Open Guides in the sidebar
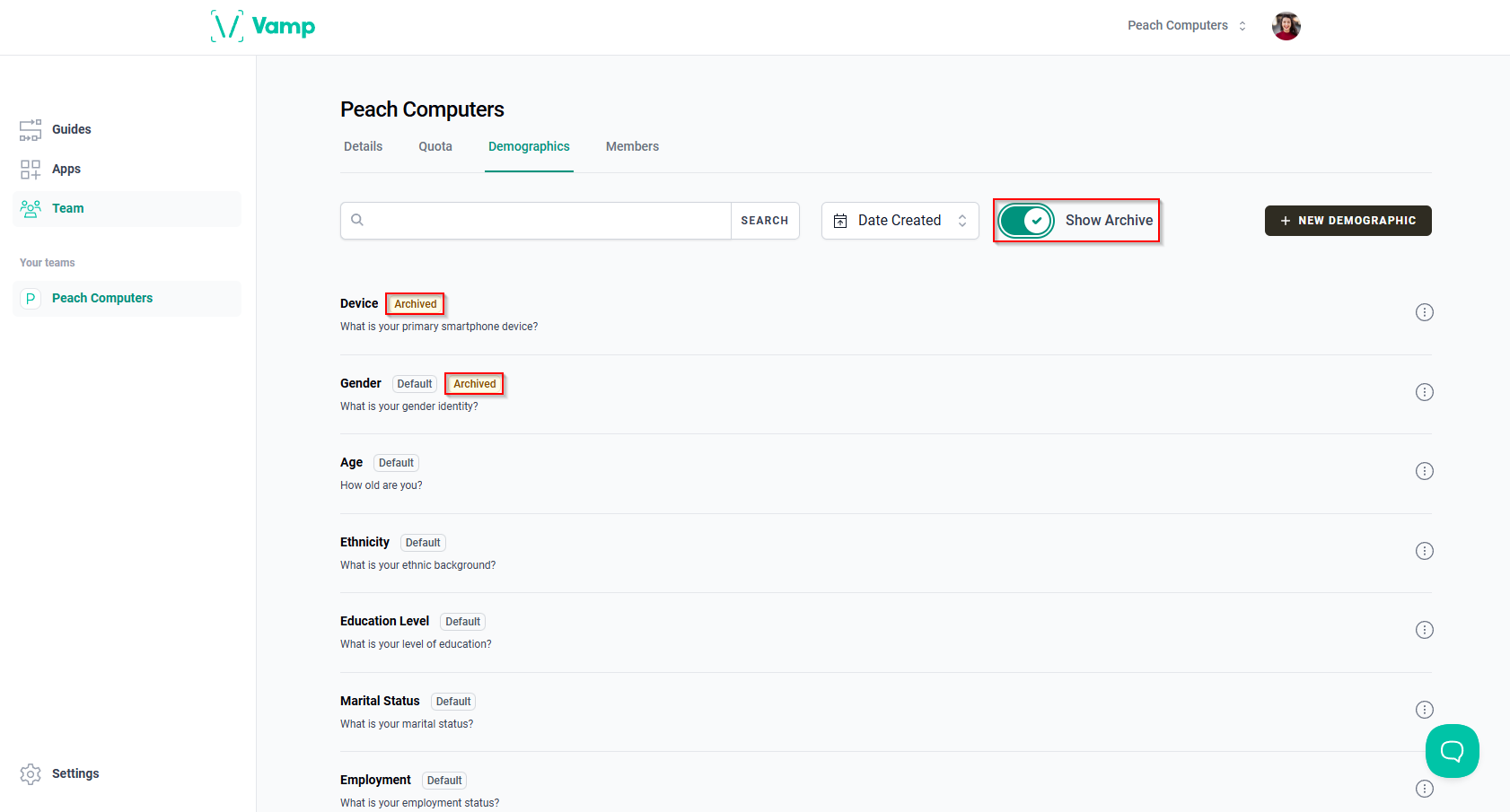 (x=127, y=130)
